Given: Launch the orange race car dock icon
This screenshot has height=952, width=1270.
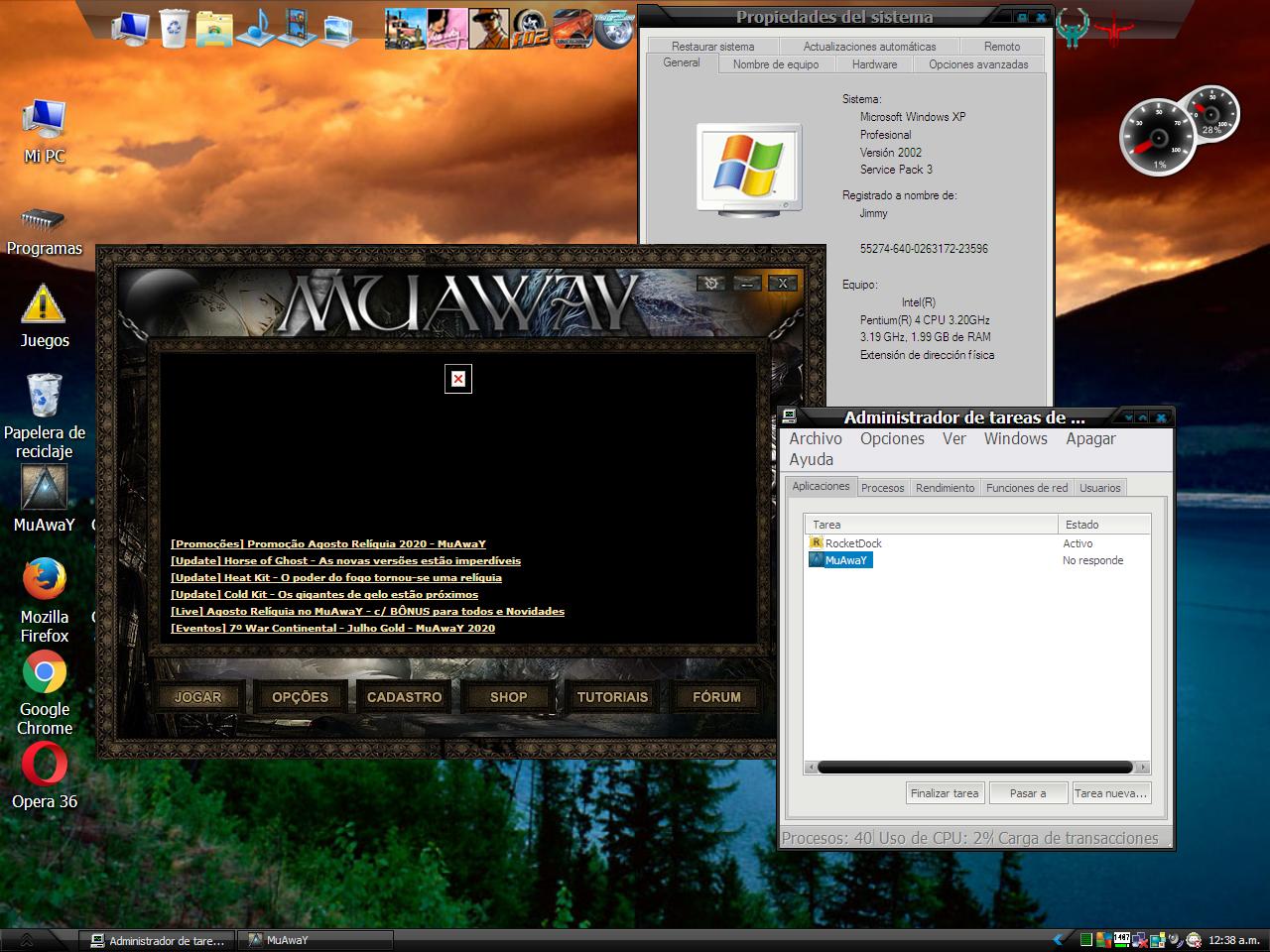Looking at the screenshot, I should pyautogui.click(x=572, y=29).
